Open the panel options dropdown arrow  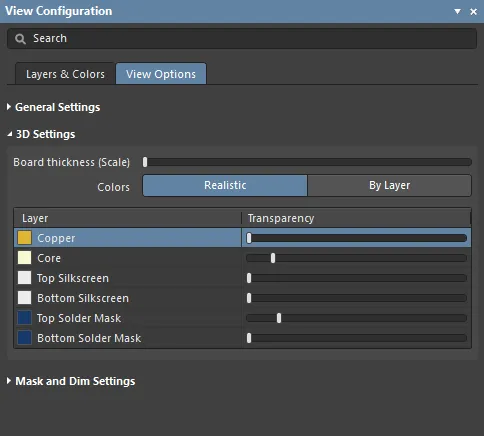point(457,12)
